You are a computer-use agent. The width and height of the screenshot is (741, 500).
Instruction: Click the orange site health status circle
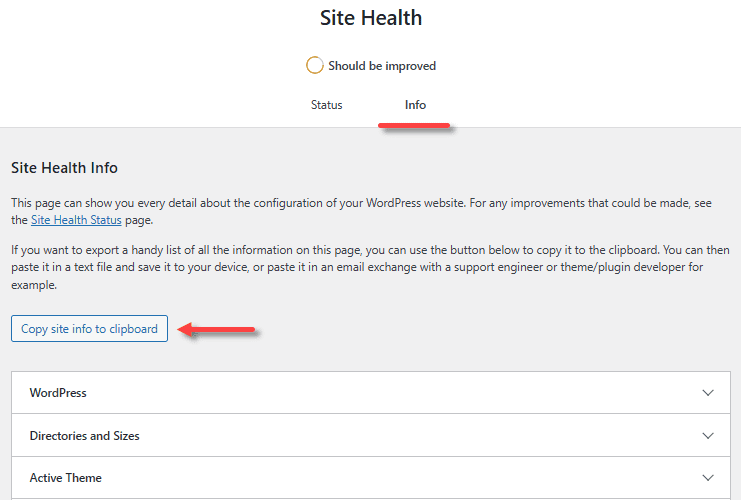pyautogui.click(x=315, y=66)
